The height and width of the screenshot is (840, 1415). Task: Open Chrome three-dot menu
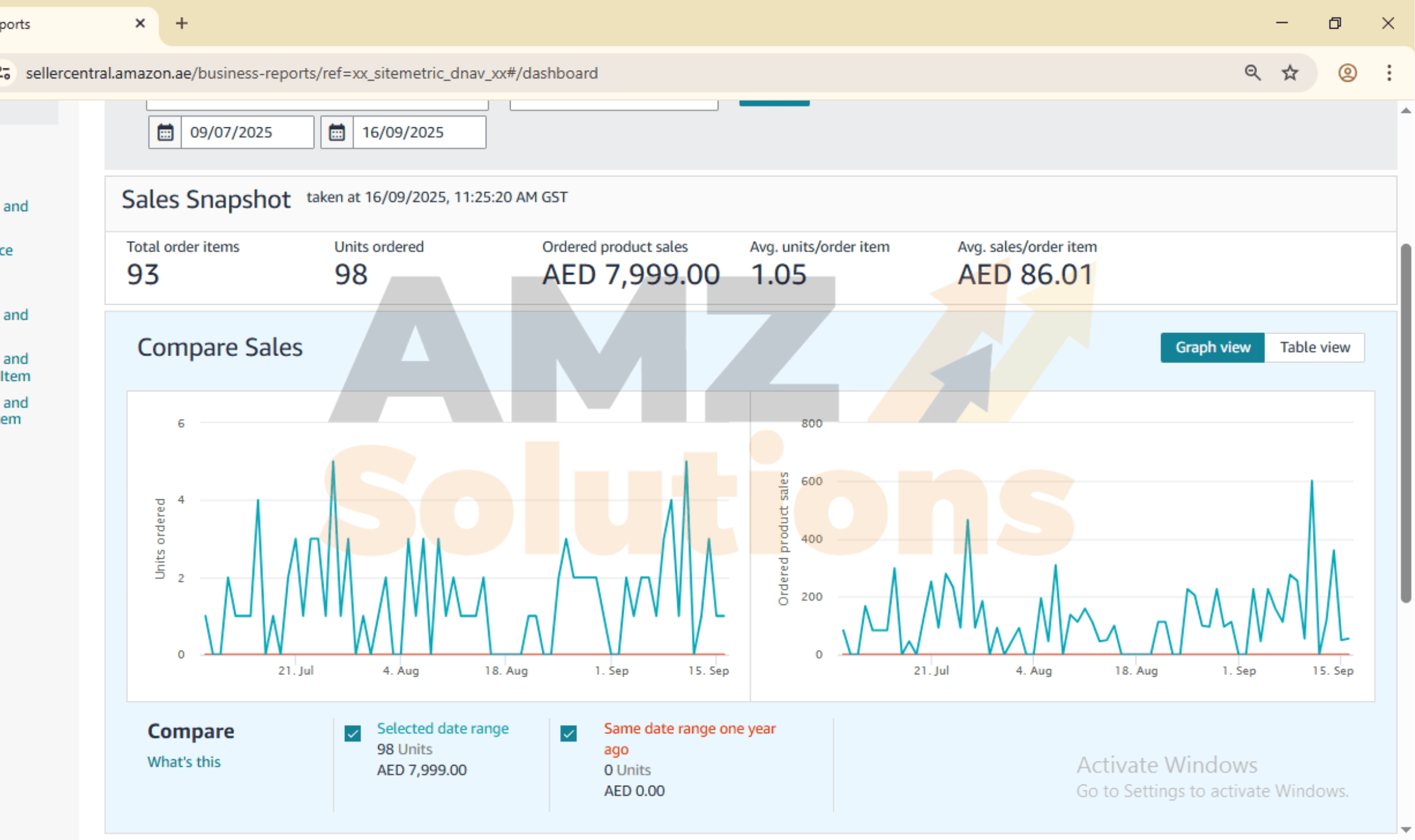[1389, 73]
